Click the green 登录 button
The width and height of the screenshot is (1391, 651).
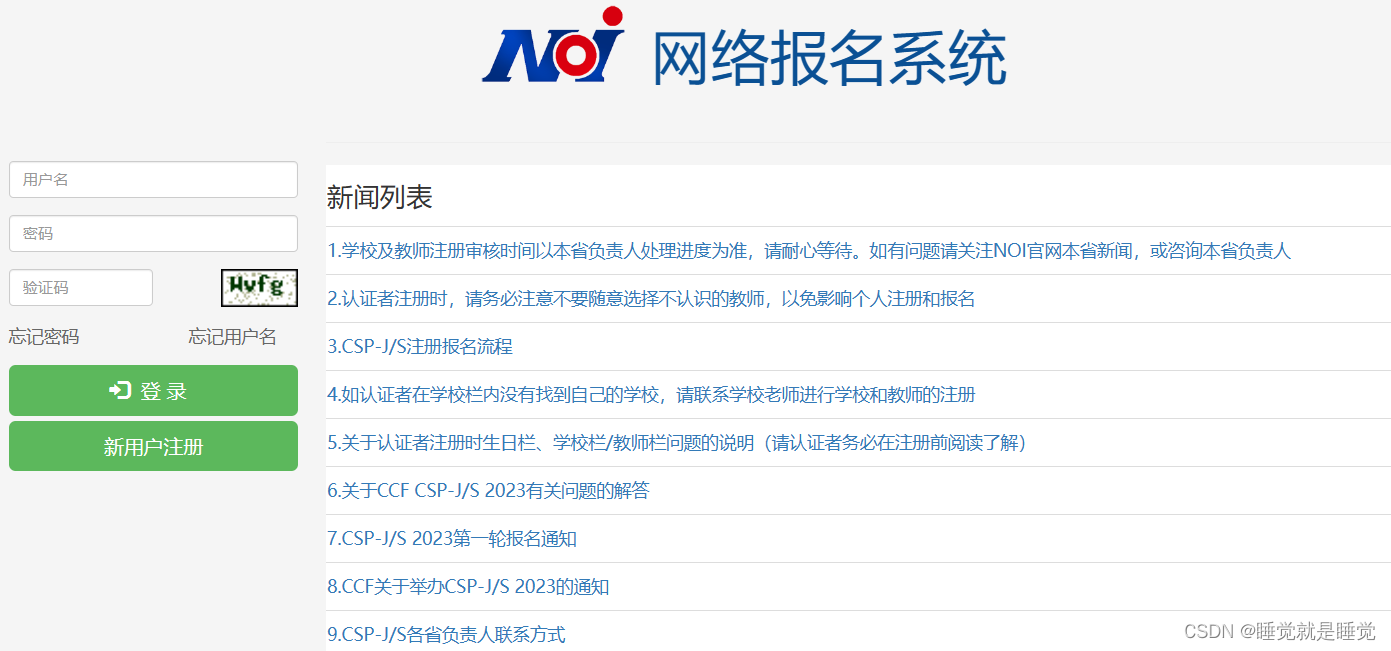(x=153, y=391)
